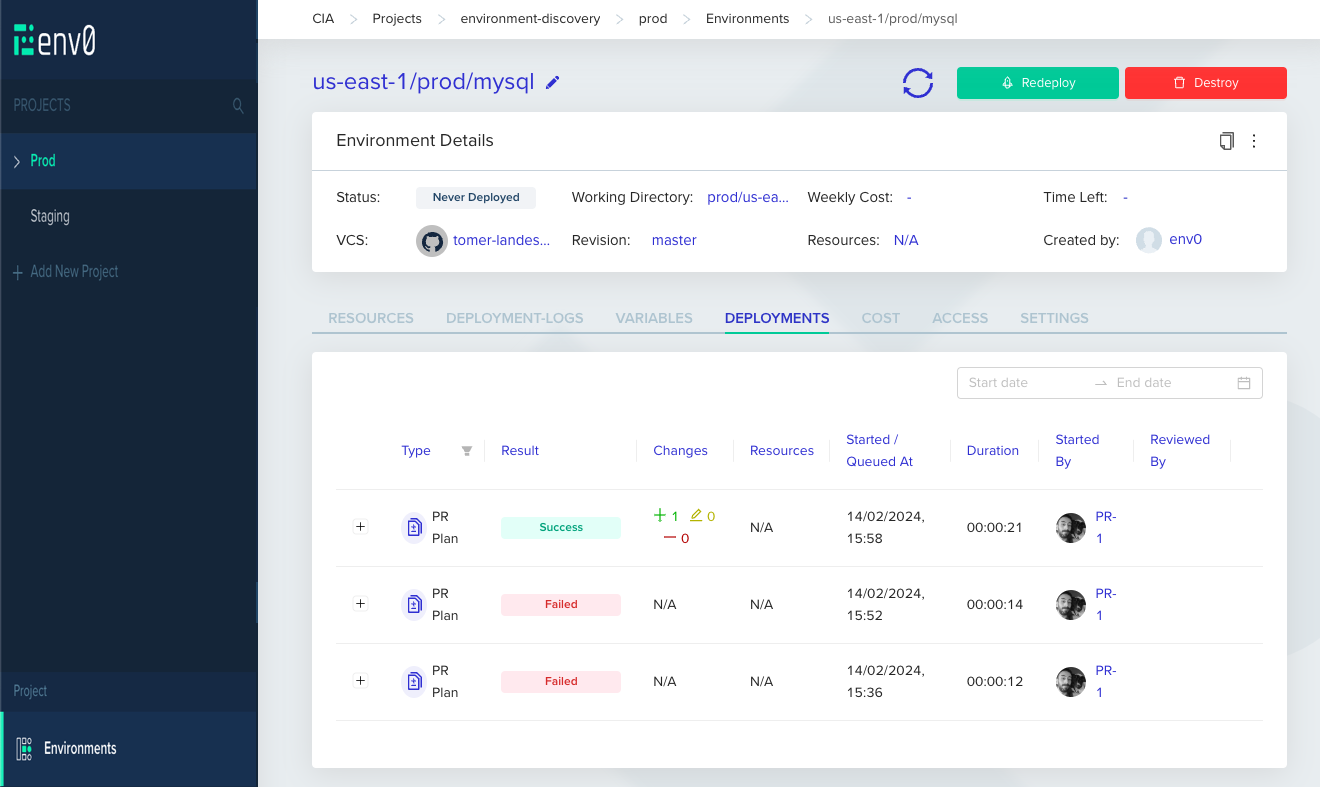Image resolution: width=1320 pixels, height=787 pixels.
Task: Copy environment details with the copy icon
Action: click(x=1227, y=141)
